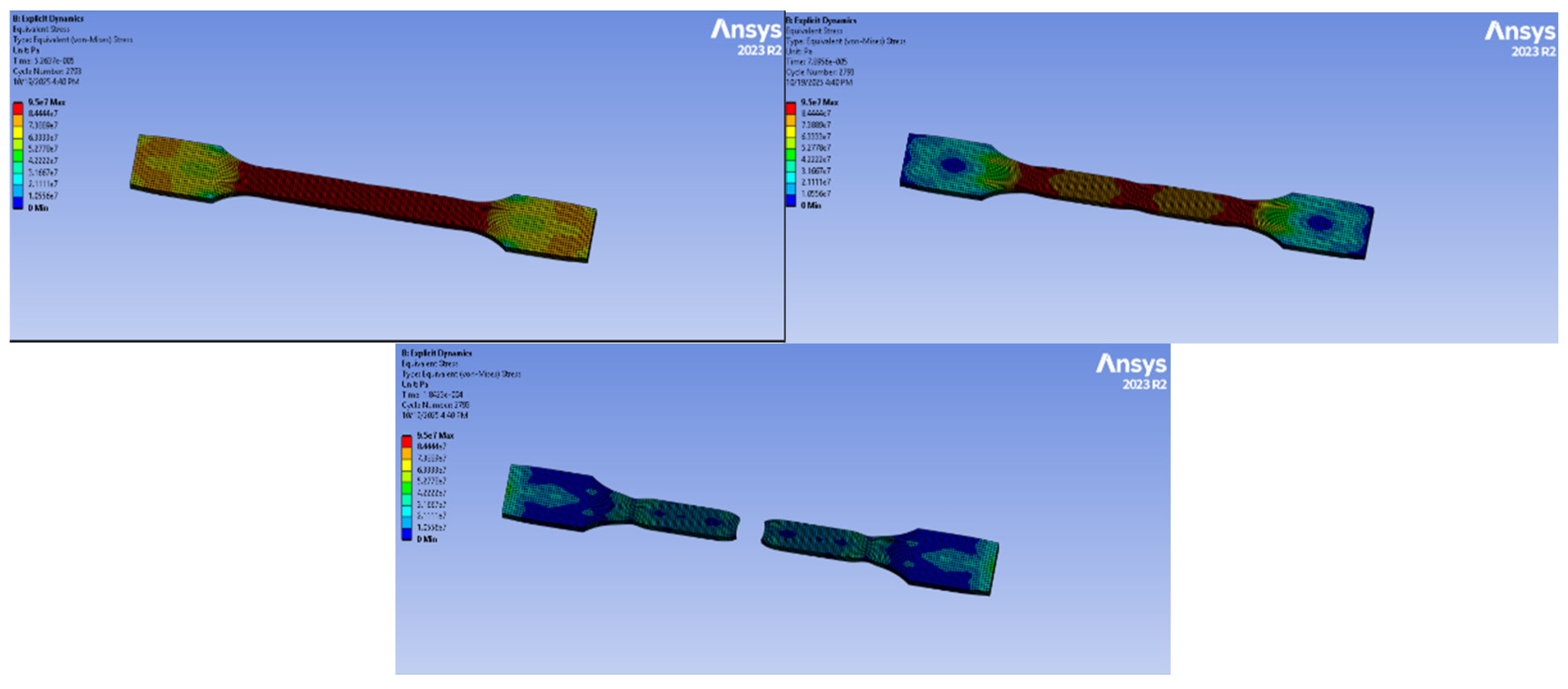Click the '0 Min' label in top-left legend

[x=38, y=208]
